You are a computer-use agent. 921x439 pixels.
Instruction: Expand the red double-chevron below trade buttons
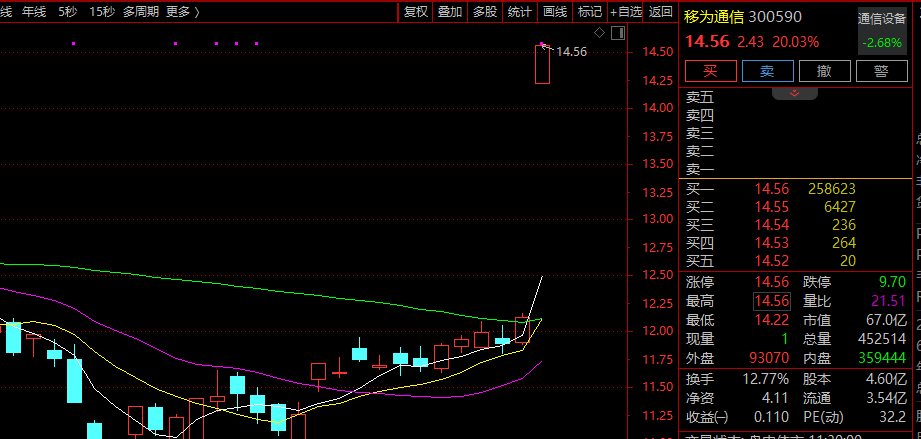795,92
